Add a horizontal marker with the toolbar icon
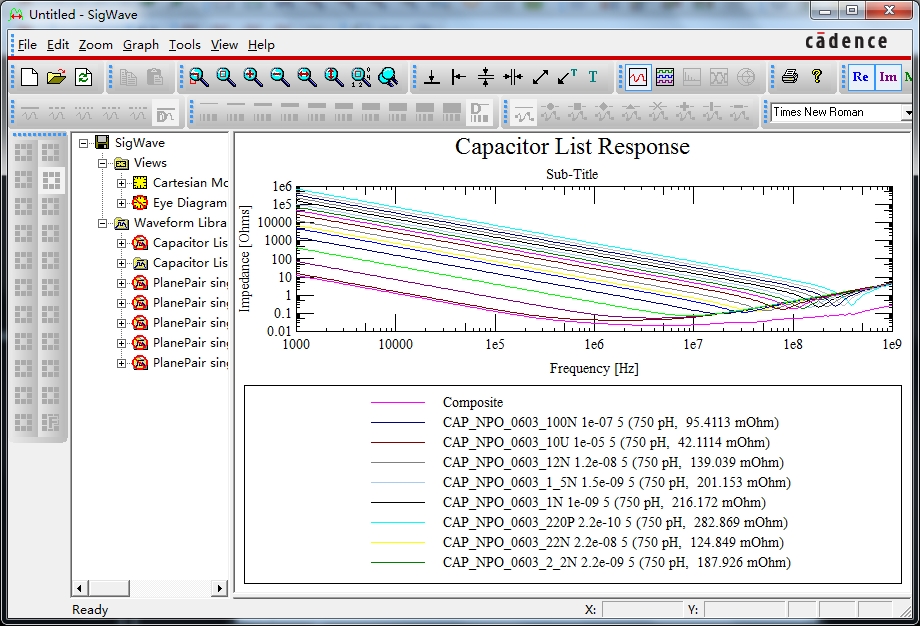This screenshot has height=626, width=920. pyautogui.click(x=432, y=77)
